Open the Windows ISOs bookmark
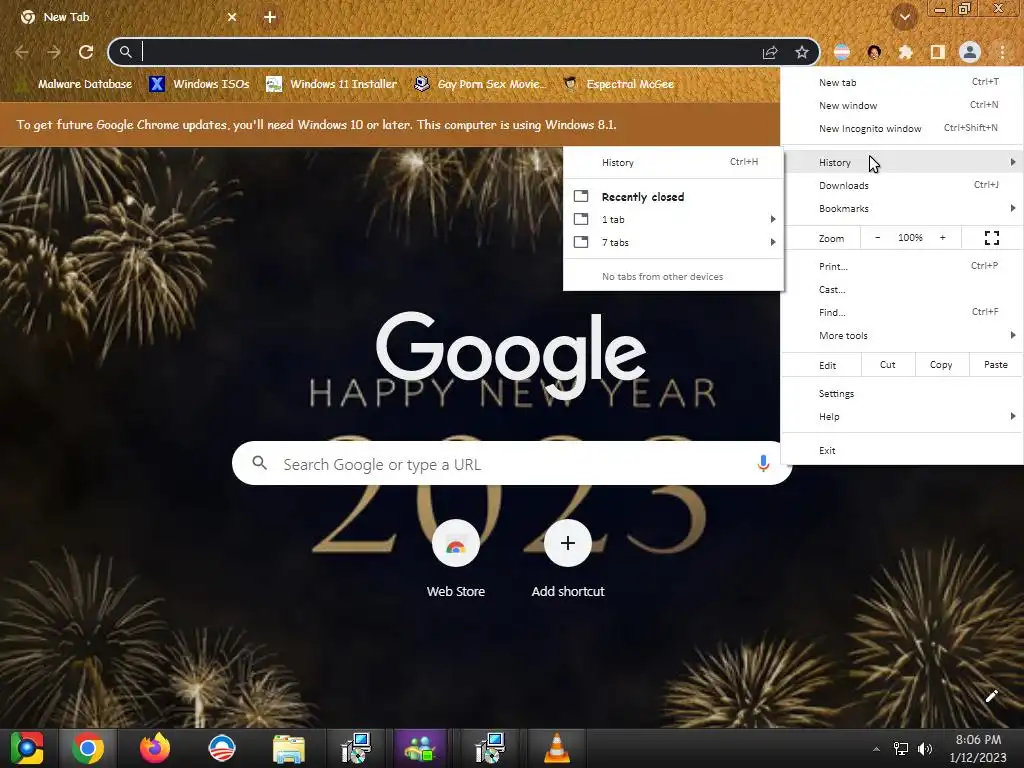 [x=200, y=84]
